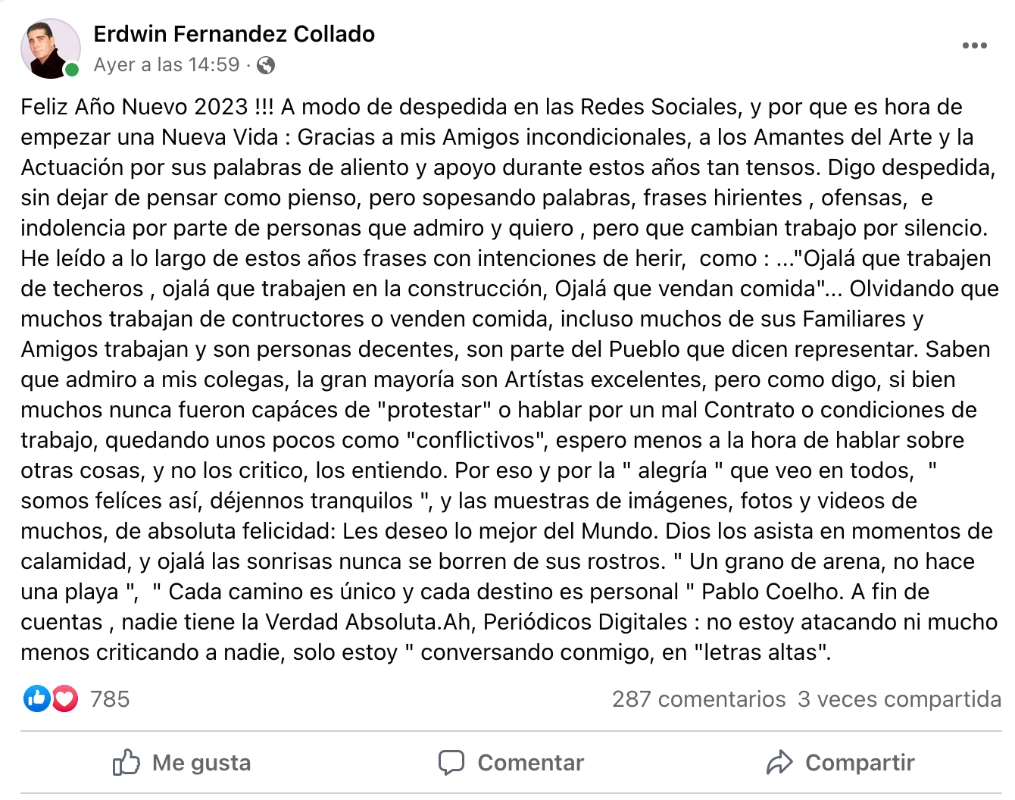Click the globe public audience icon
Screen dimensions: 1015x800
[x=266, y=65]
